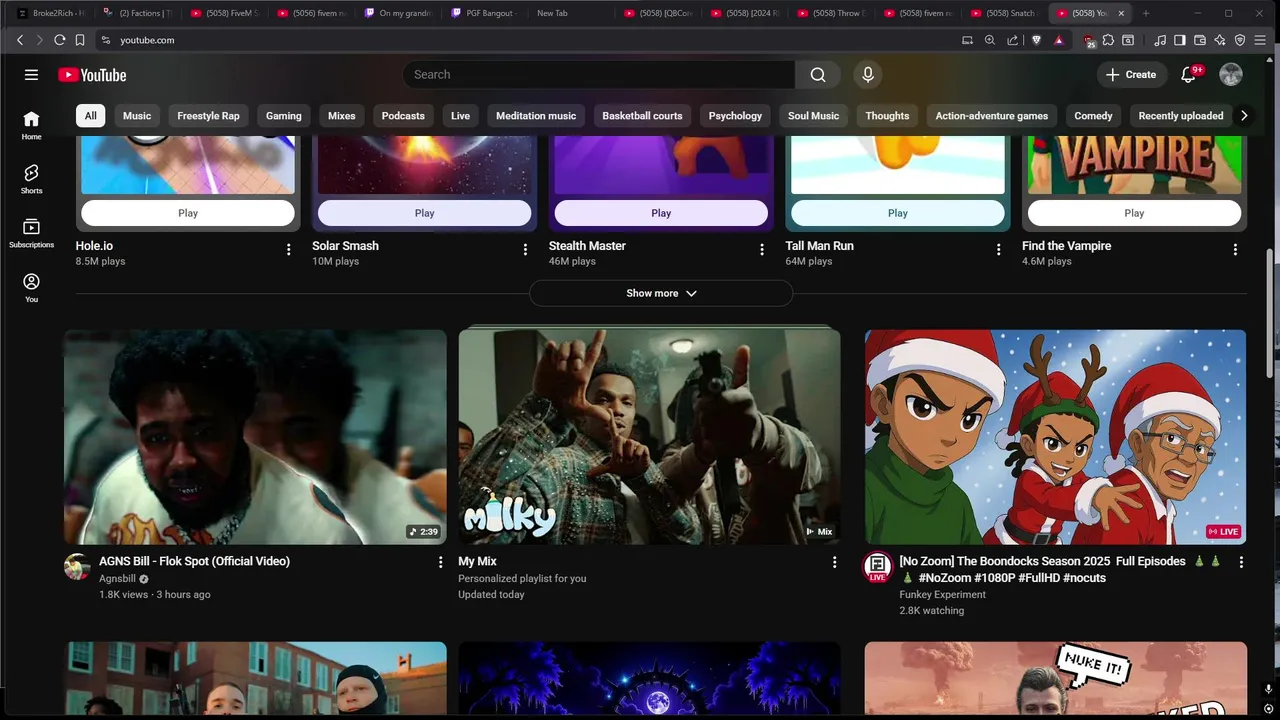The height and width of the screenshot is (720, 1280).
Task: Open options for Tall Man Run game
Action: click(998, 249)
